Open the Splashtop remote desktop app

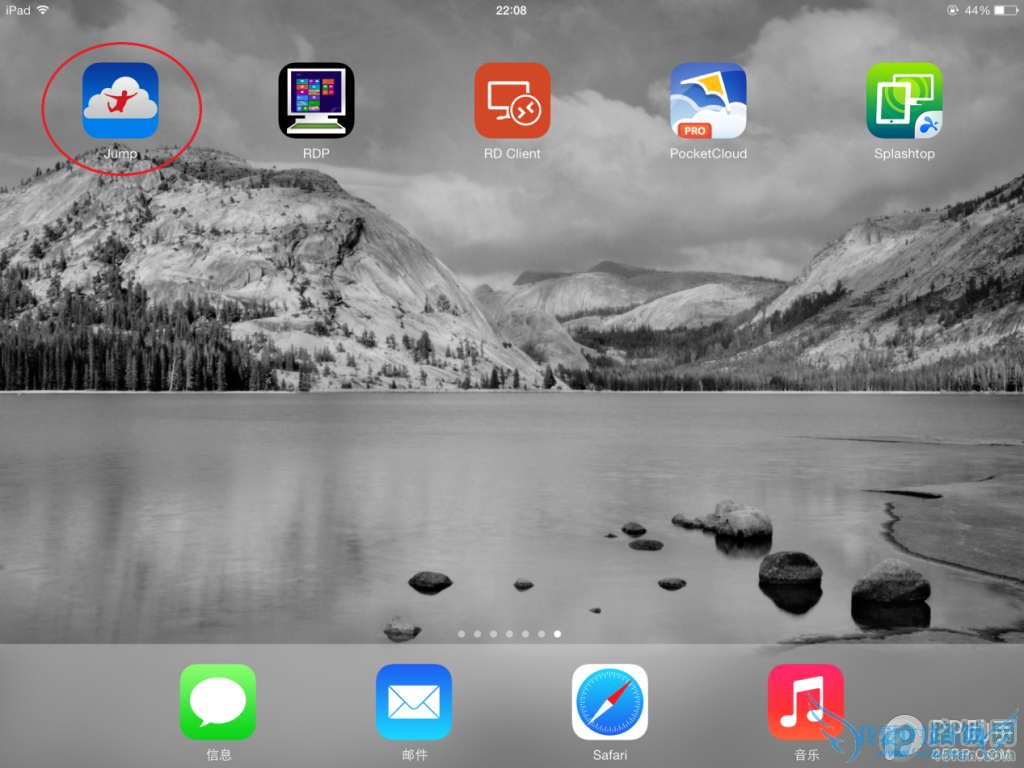coord(904,101)
